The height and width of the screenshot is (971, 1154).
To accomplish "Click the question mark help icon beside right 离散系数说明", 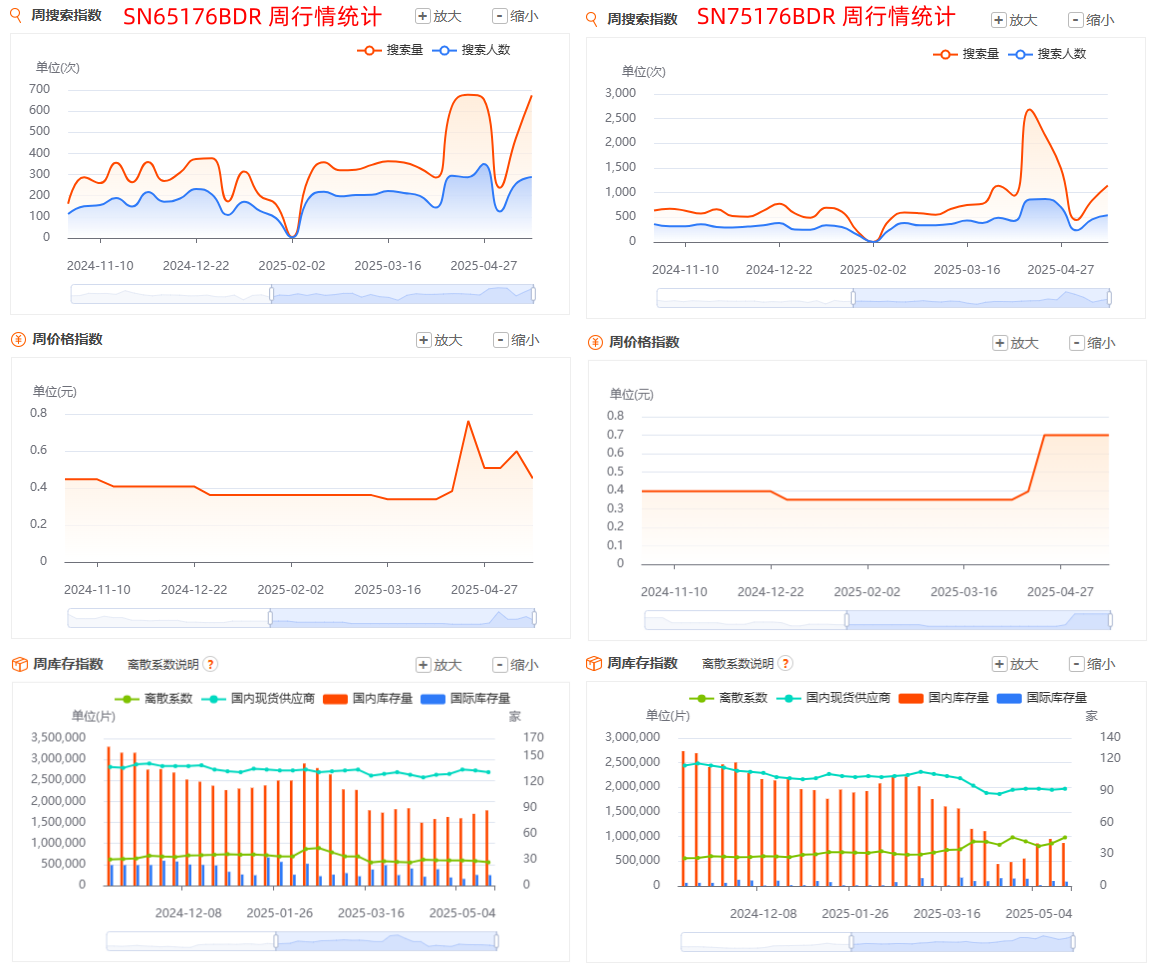I will point(785,663).
